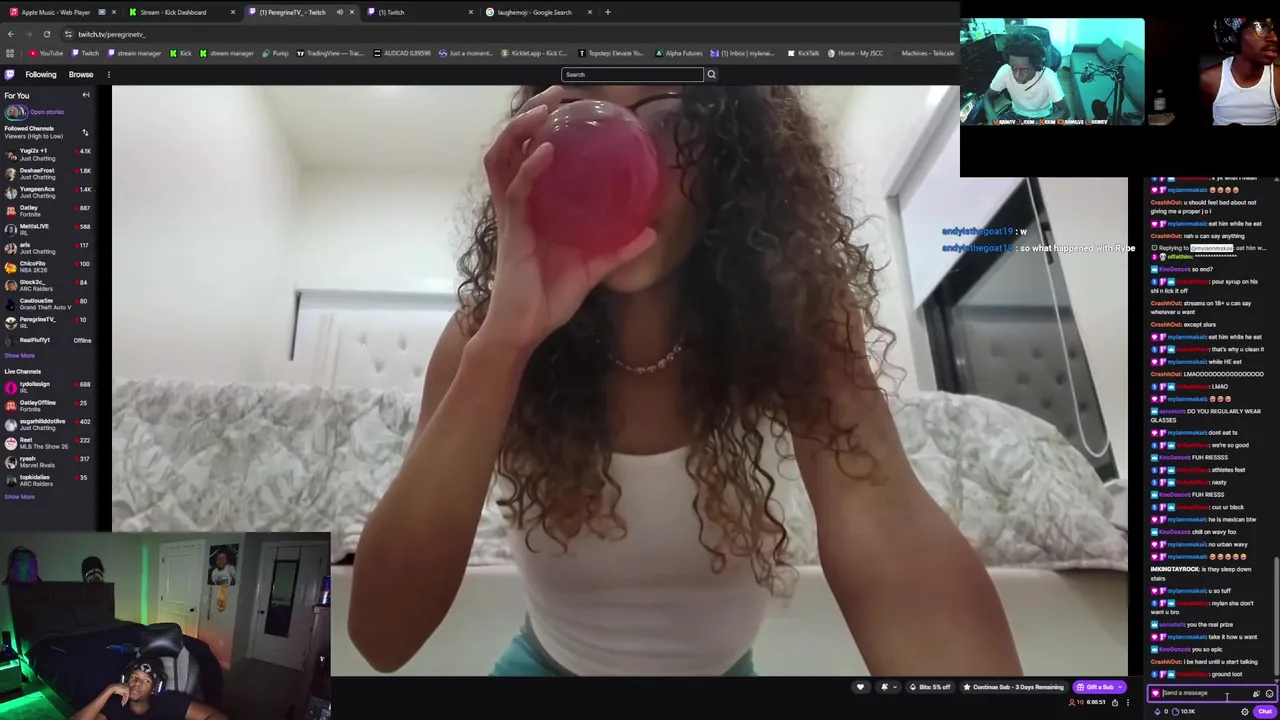Open the Yugi2x followed channel
This screenshot has height=720, width=1280.
[x=47, y=154]
